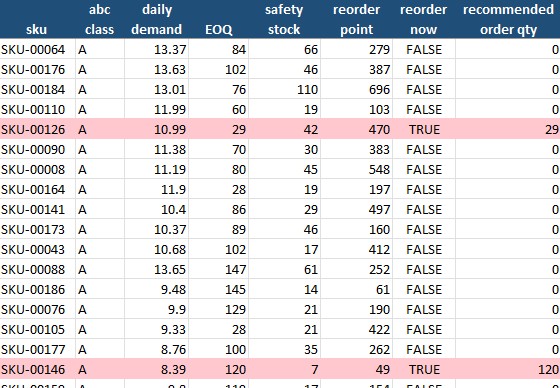Select cell SKU-00184

click(37, 89)
